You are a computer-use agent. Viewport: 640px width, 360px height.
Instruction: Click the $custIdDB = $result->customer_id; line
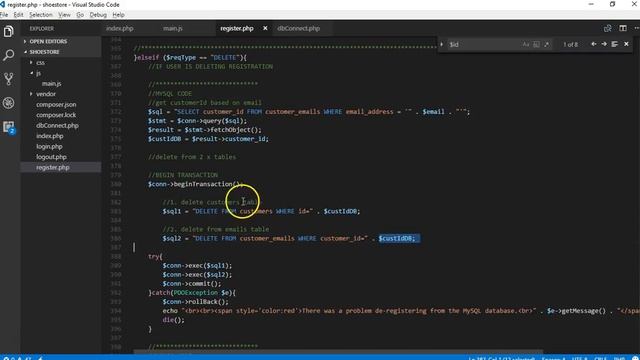[208, 139]
